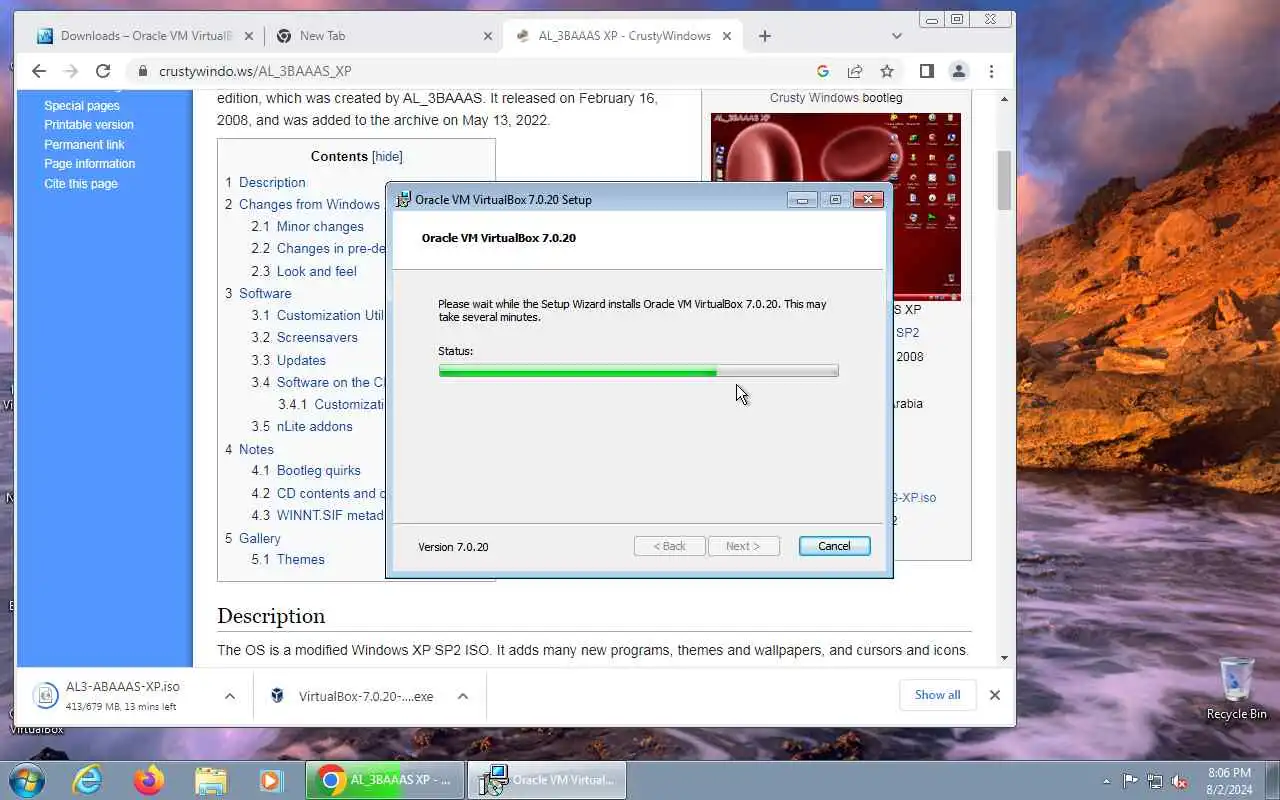
Task: Open AL3-ABAAAS-XP.iso download item
Action: click(x=122, y=696)
